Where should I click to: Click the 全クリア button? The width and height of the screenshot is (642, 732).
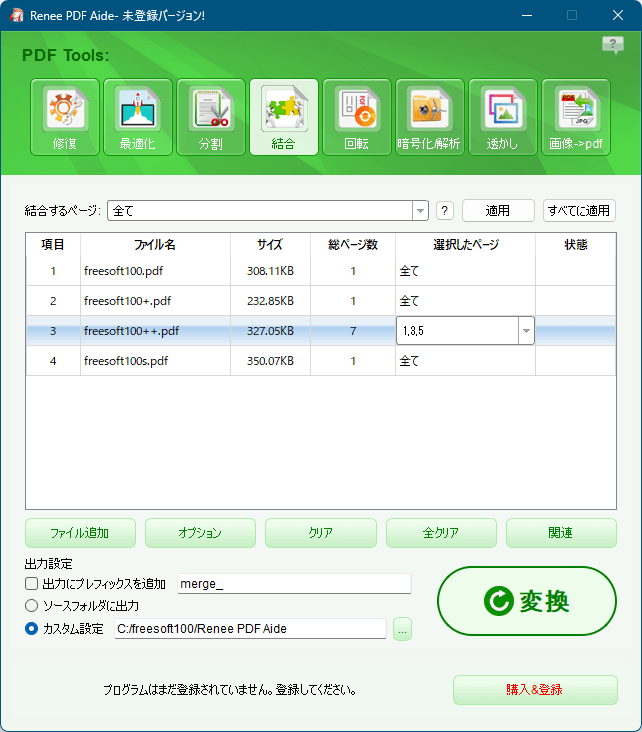(441, 533)
